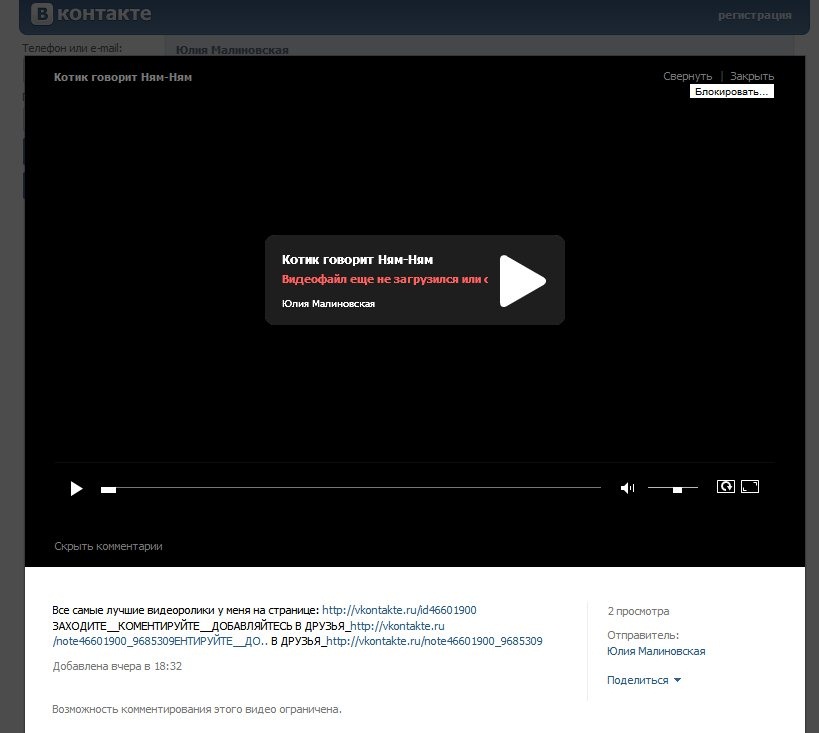Expand the Поделиться dropdown
This screenshot has width=819, height=733.
coord(637,680)
